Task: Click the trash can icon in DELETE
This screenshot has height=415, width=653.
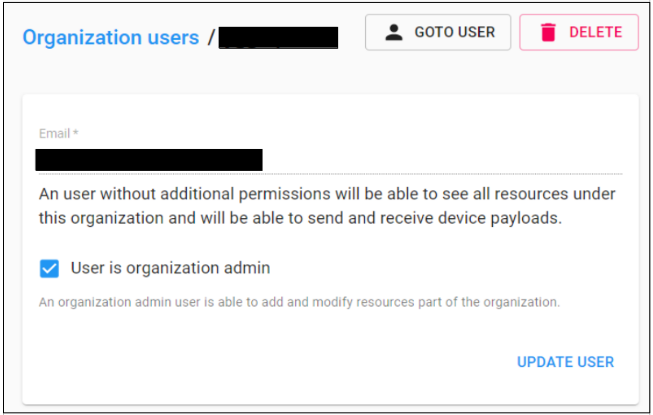Action: pos(547,33)
